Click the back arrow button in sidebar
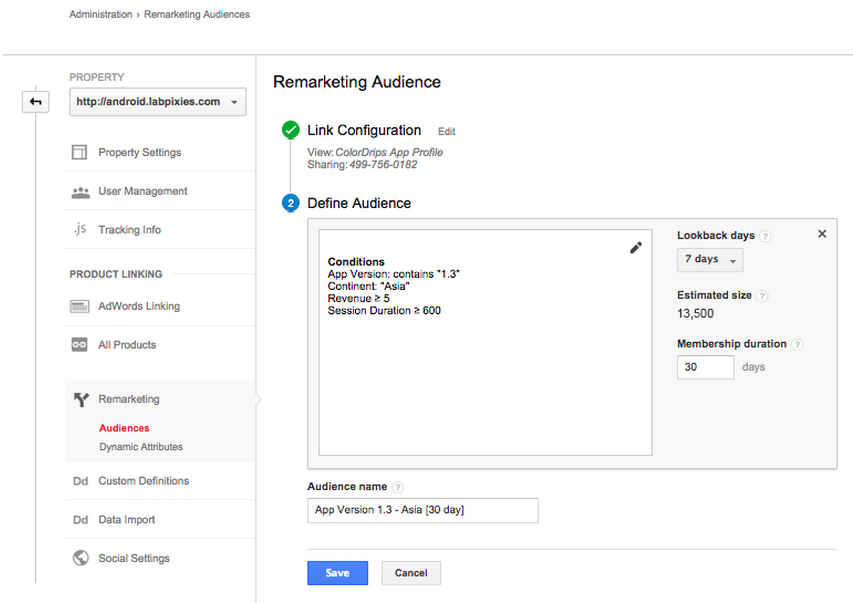Image resolution: width=853 pixels, height=603 pixels. (x=36, y=102)
